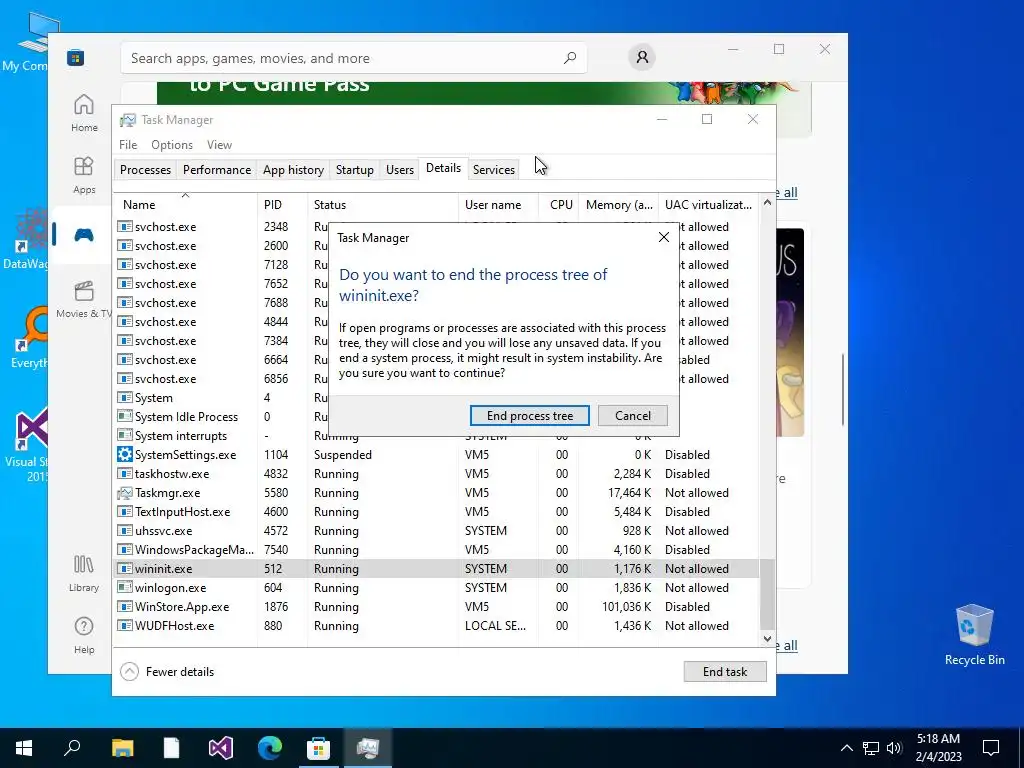Open Visual Studio from taskbar
Image resolution: width=1024 pixels, height=768 pixels.
click(x=221, y=748)
